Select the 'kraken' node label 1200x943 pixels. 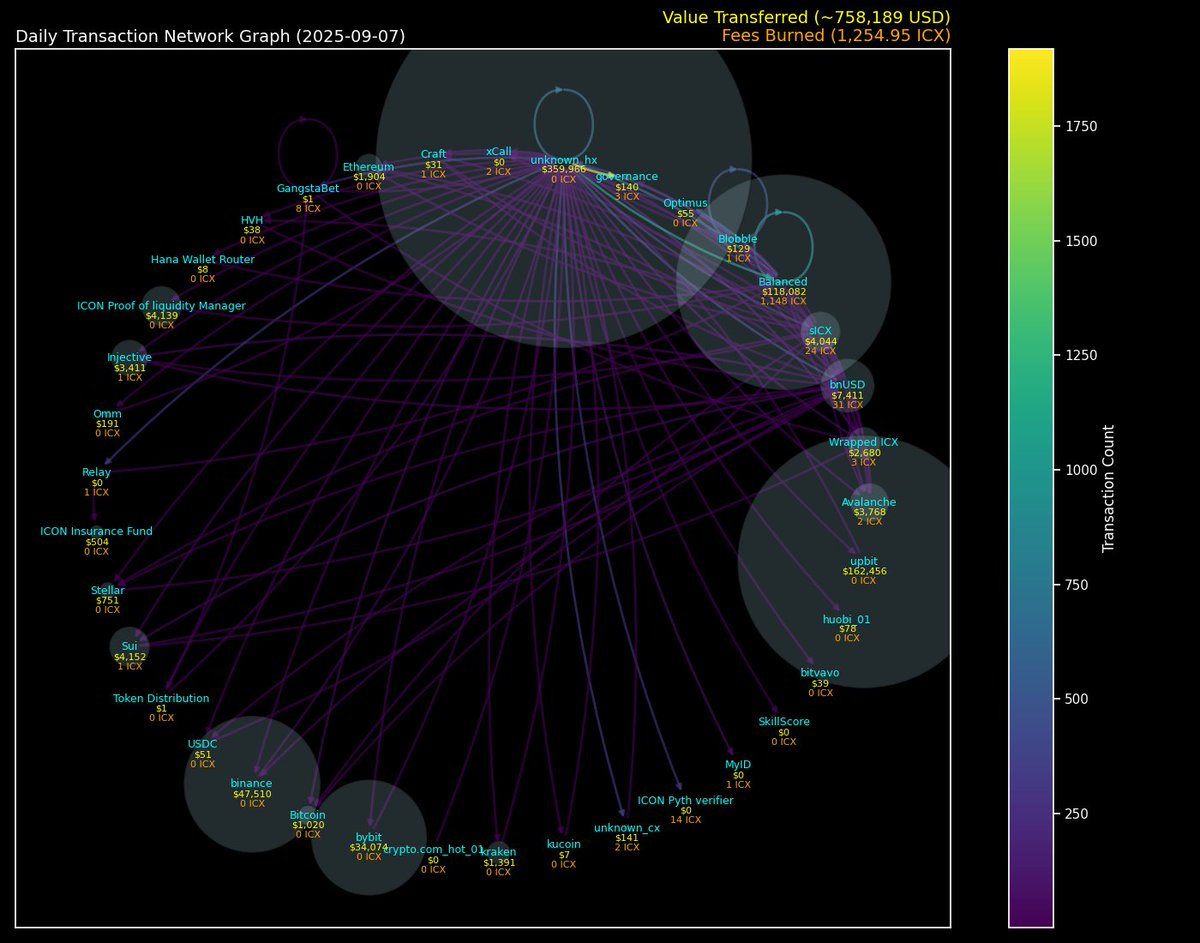[498, 852]
